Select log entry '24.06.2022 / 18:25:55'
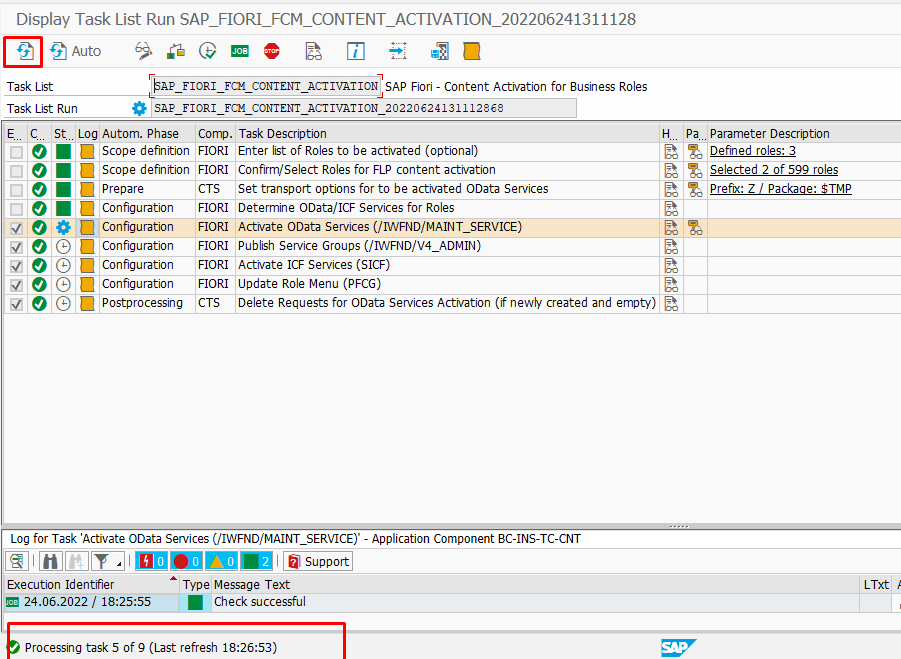Image resolution: width=901 pixels, height=659 pixels. [x=87, y=602]
